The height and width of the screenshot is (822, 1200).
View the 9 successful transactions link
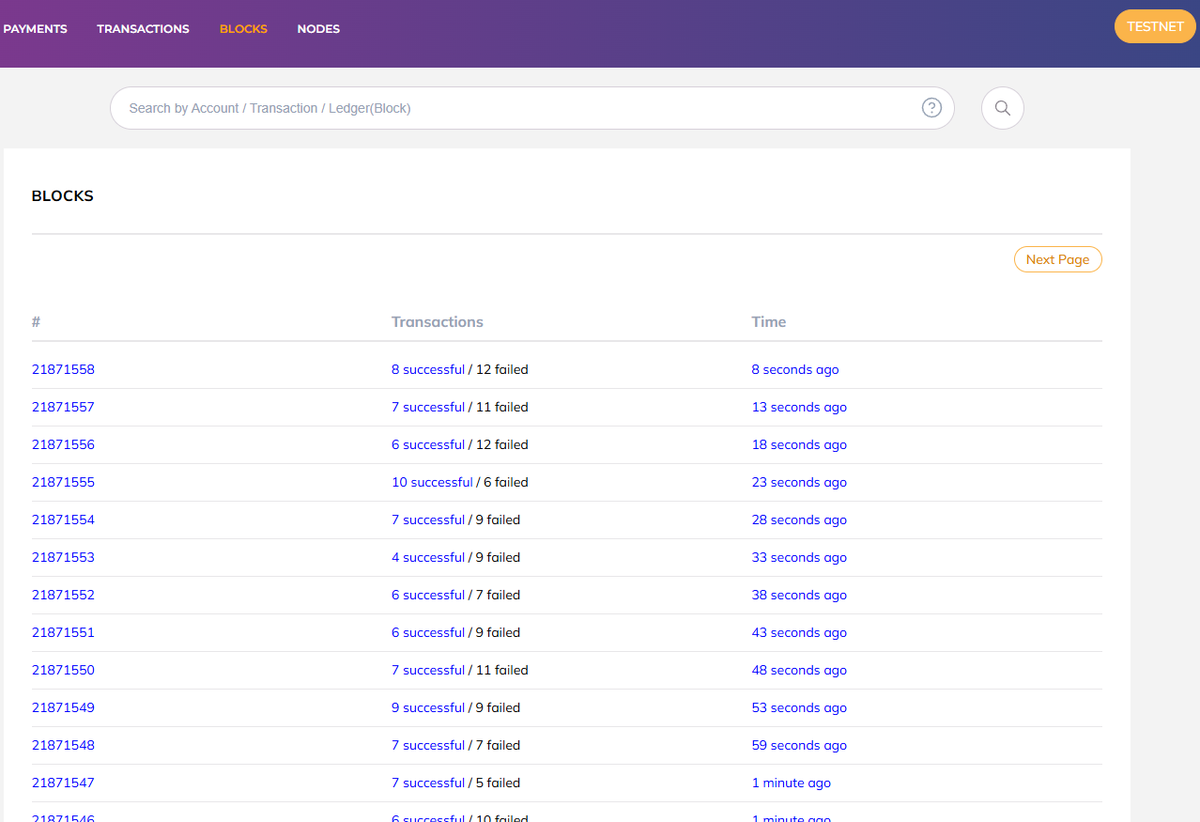(428, 708)
